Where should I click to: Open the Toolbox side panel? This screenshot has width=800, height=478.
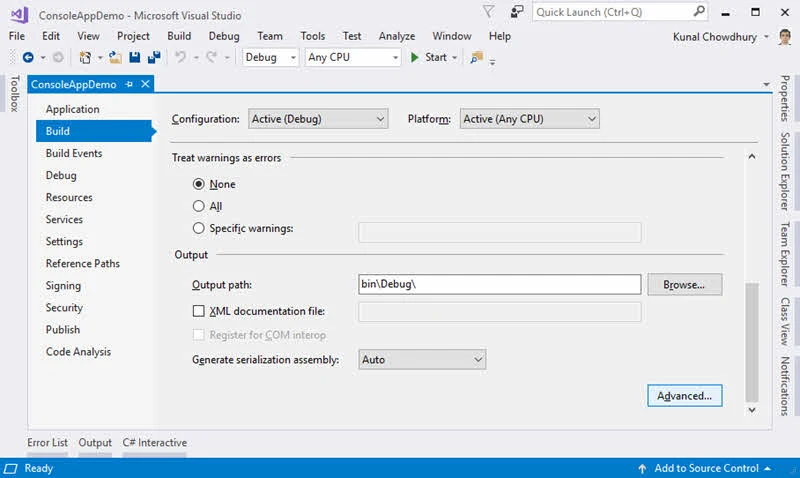(x=15, y=93)
